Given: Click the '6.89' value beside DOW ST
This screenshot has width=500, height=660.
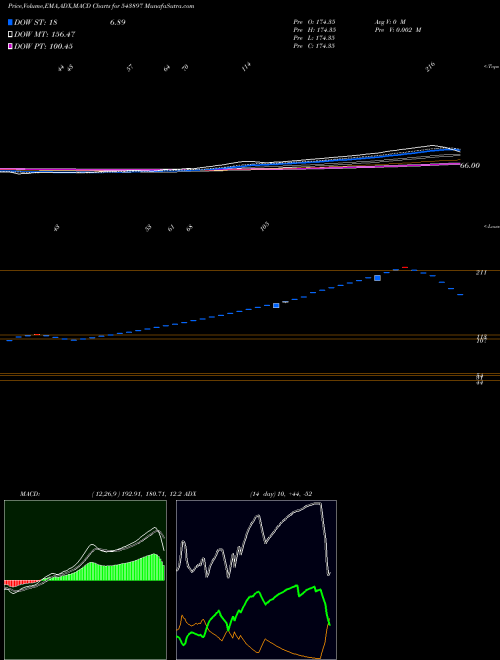Looking at the screenshot, I should (x=118, y=22).
